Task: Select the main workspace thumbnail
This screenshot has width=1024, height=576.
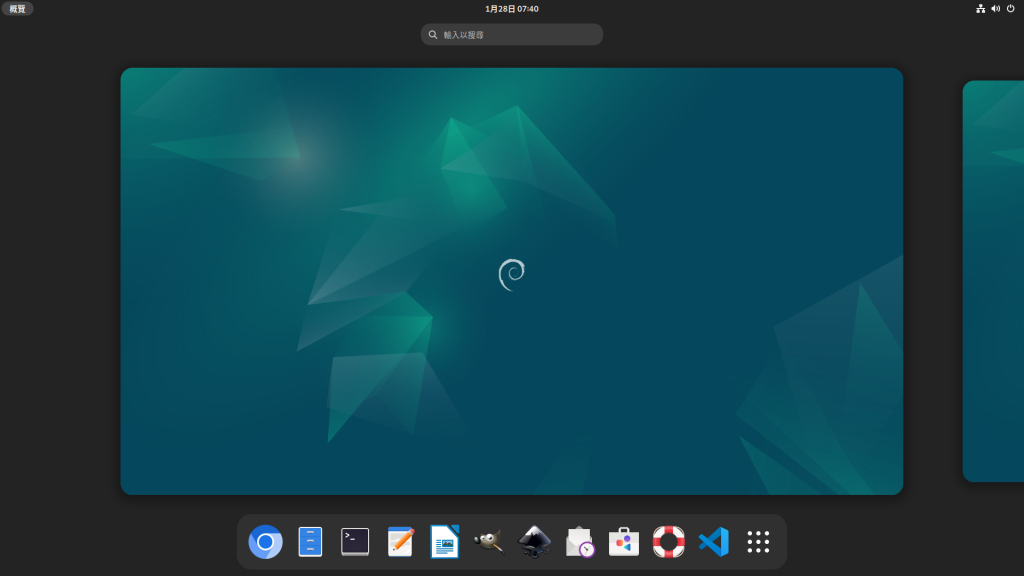Action: (512, 281)
